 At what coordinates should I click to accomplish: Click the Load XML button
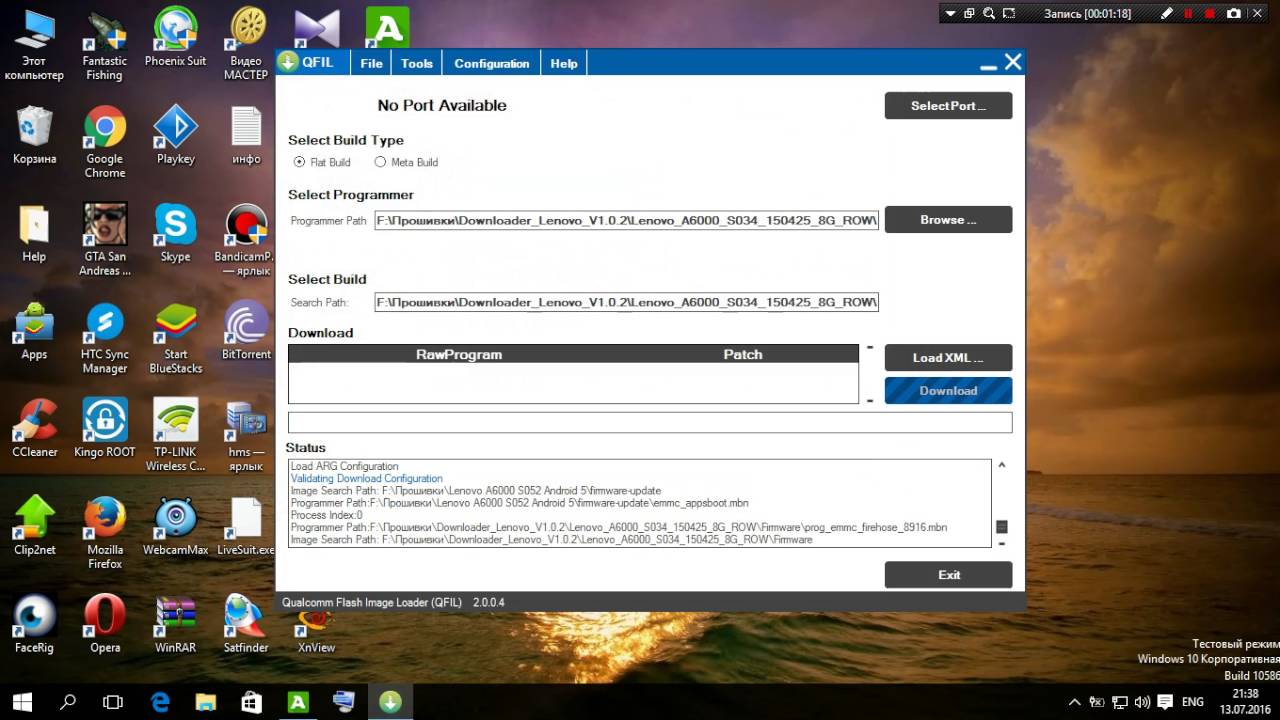(948, 357)
